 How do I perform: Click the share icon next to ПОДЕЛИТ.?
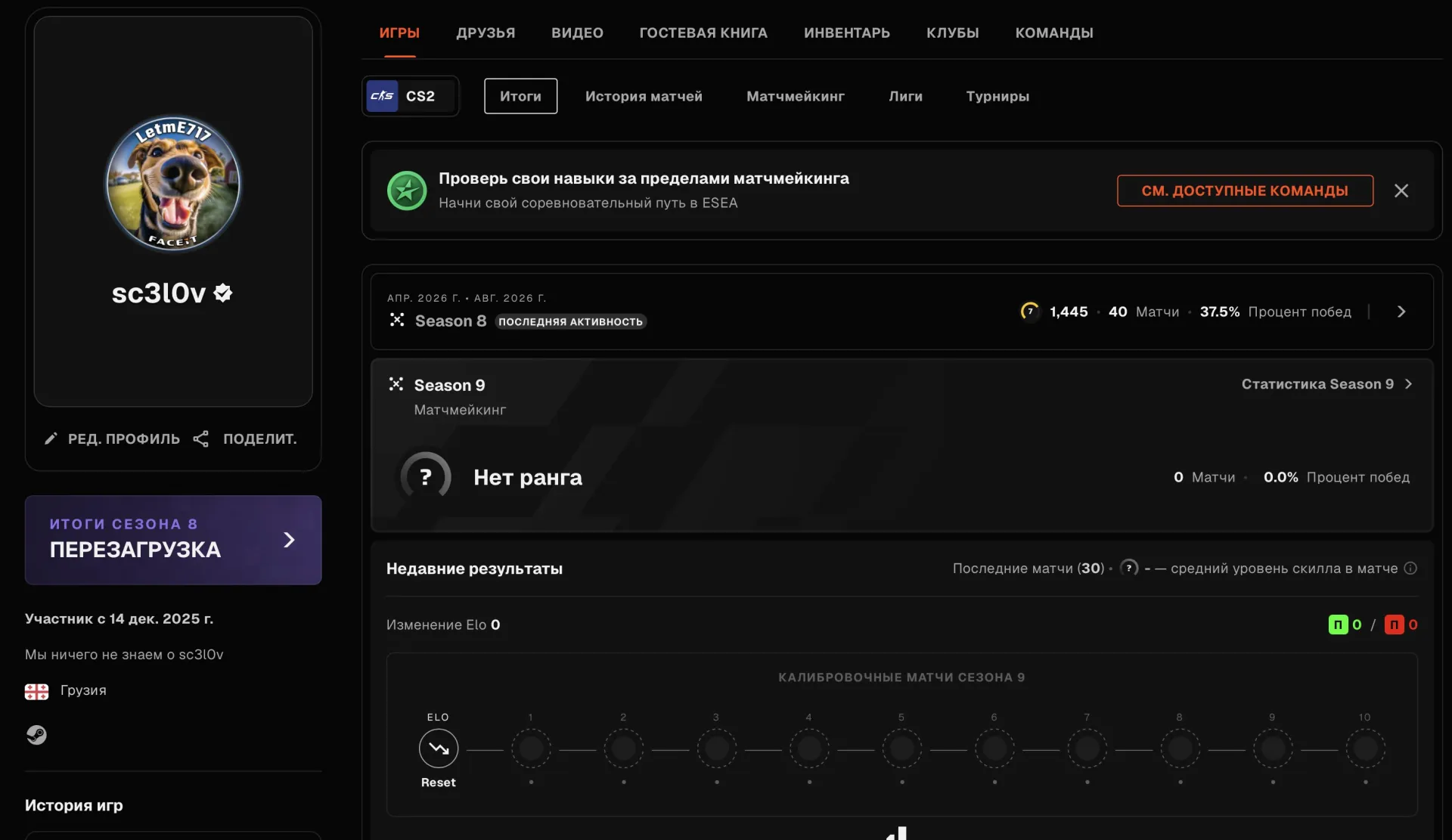click(200, 439)
